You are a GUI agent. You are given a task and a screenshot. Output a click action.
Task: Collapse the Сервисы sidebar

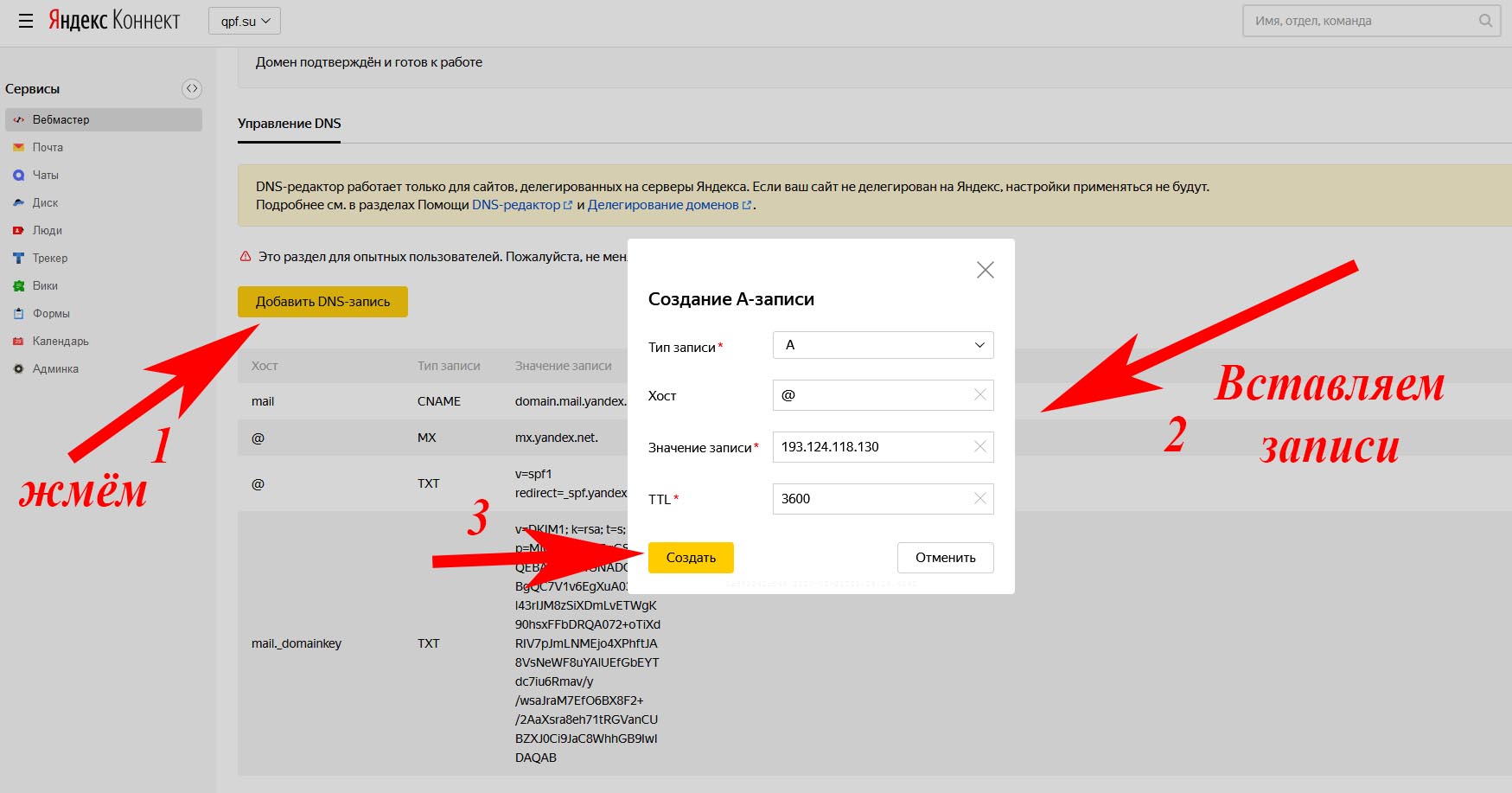pyautogui.click(x=192, y=88)
